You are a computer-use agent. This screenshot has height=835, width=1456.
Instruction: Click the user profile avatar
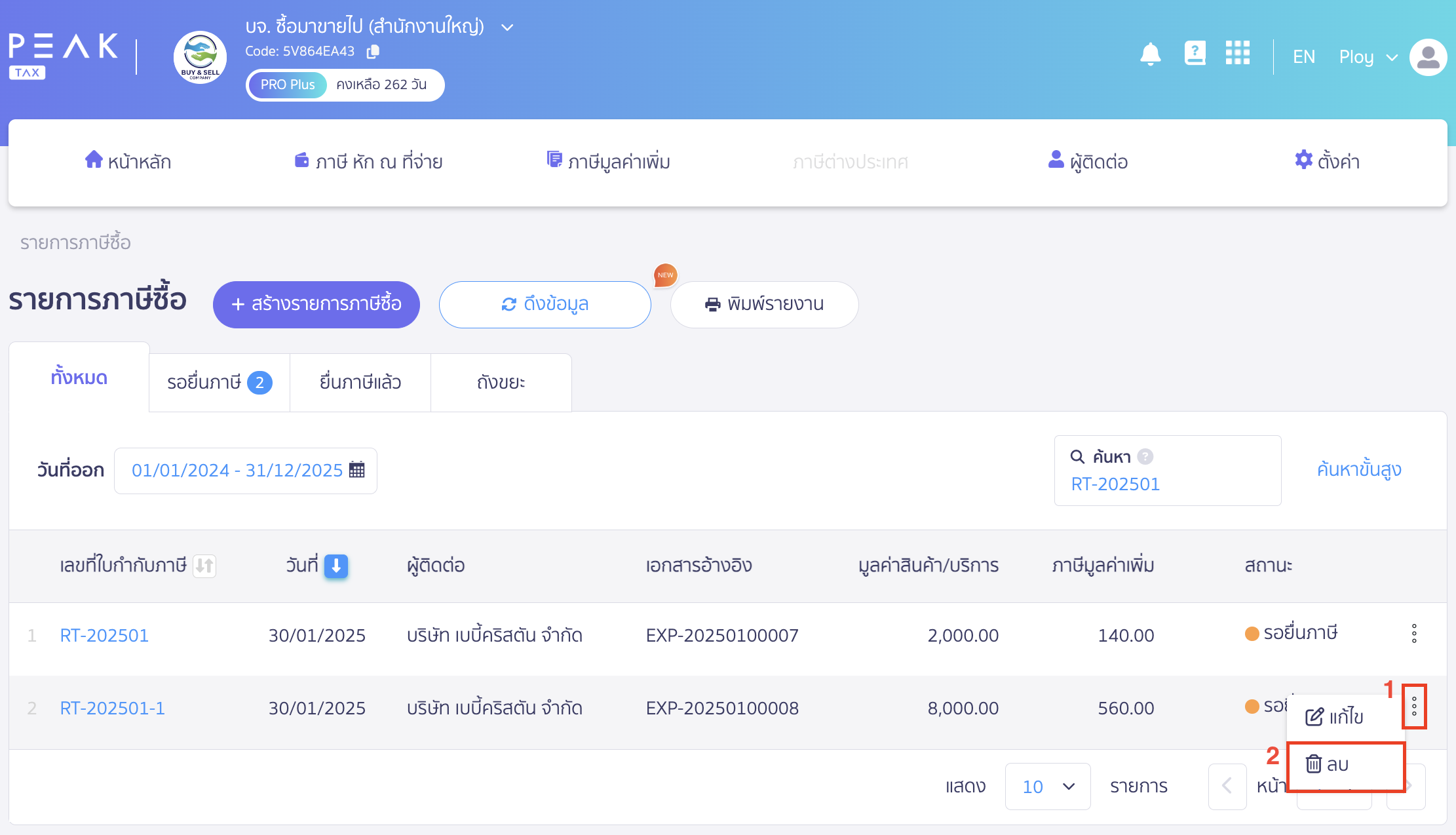click(x=1428, y=57)
